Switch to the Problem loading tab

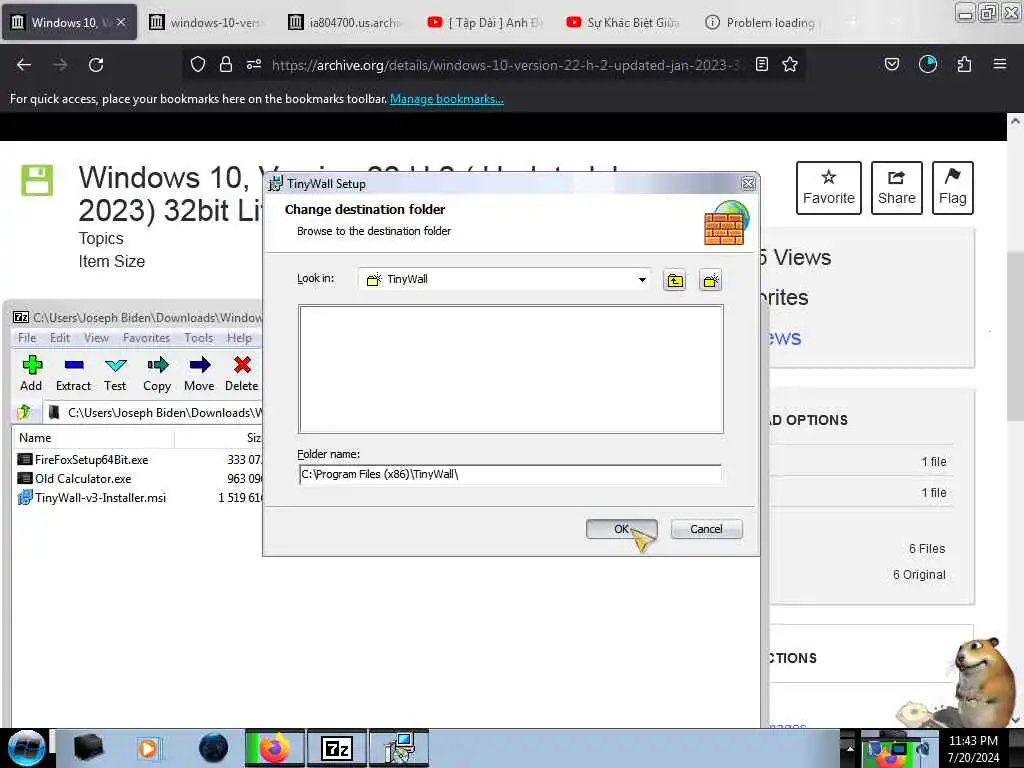coord(763,22)
